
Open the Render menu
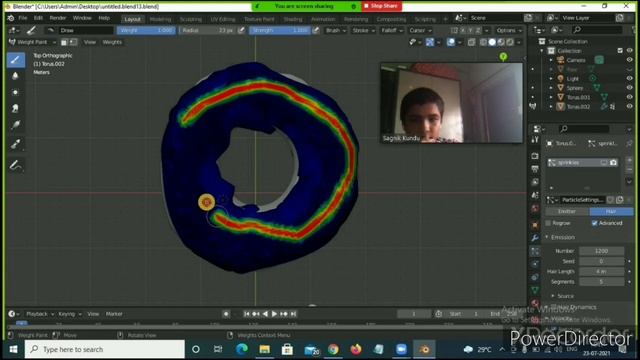click(x=58, y=18)
